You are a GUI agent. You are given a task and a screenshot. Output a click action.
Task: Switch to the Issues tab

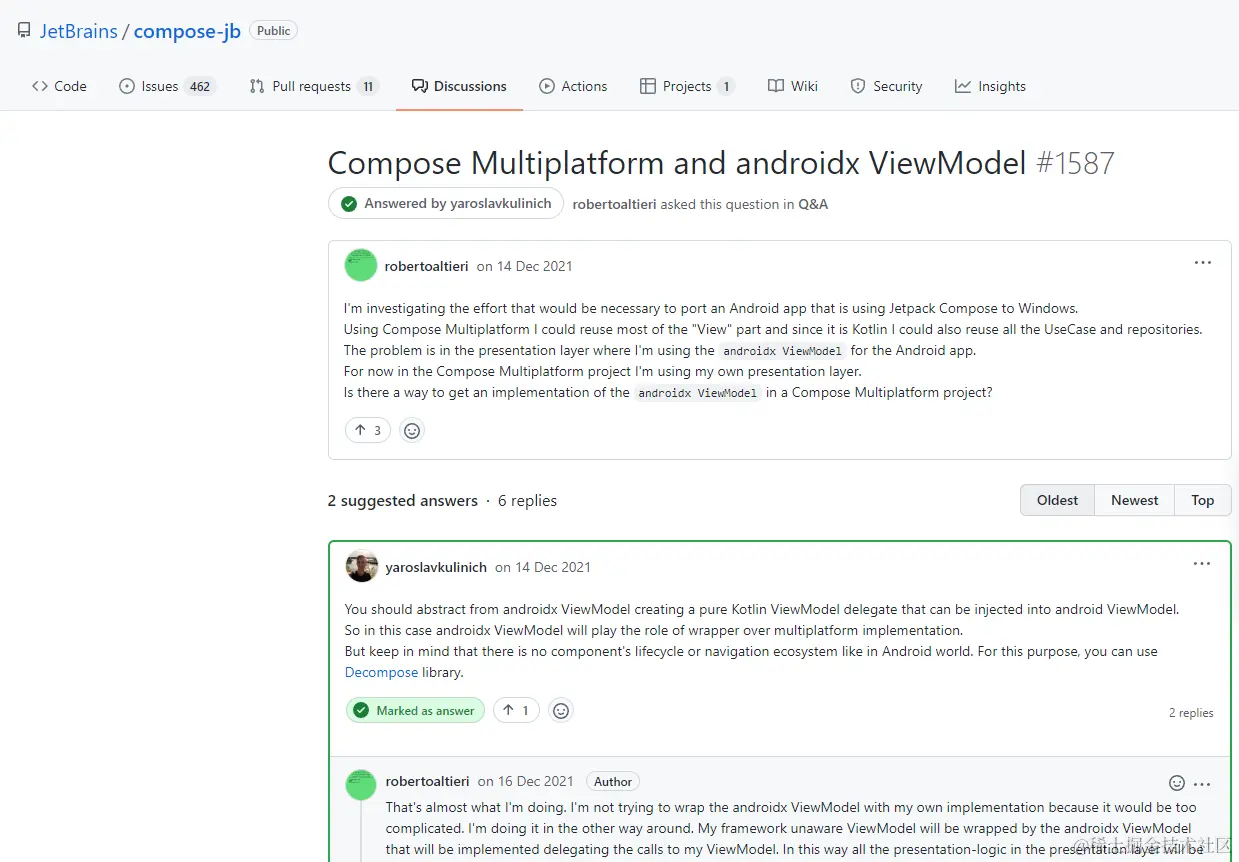pyautogui.click(x=166, y=86)
